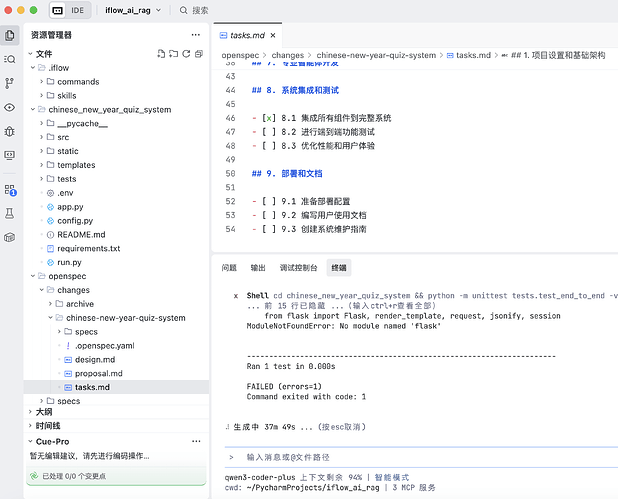This screenshot has width=618, height=499.
Task: Open the iflow_ai_rag project dropdown
Action: (x=133, y=10)
